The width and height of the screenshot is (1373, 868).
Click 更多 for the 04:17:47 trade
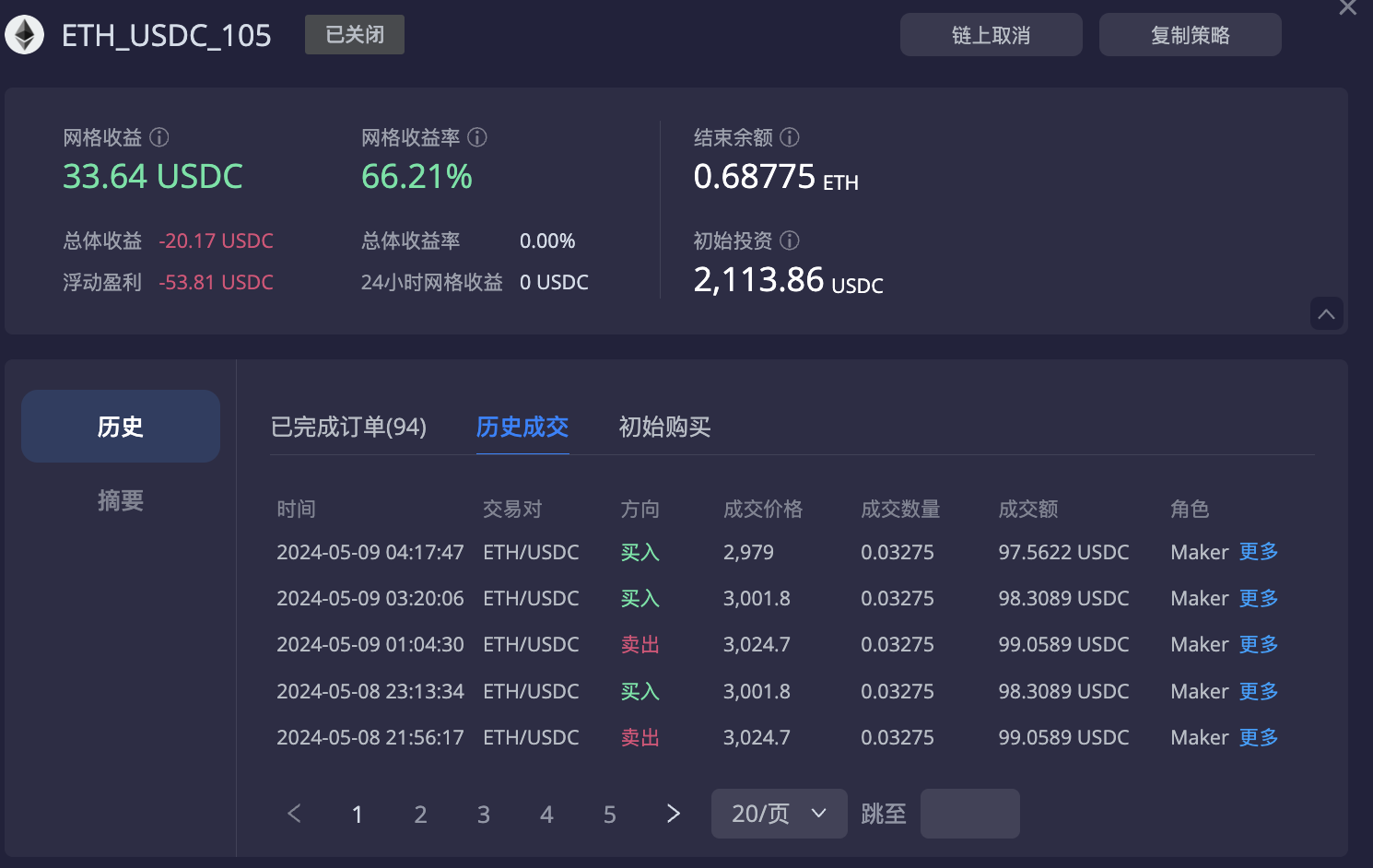coord(1259,552)
